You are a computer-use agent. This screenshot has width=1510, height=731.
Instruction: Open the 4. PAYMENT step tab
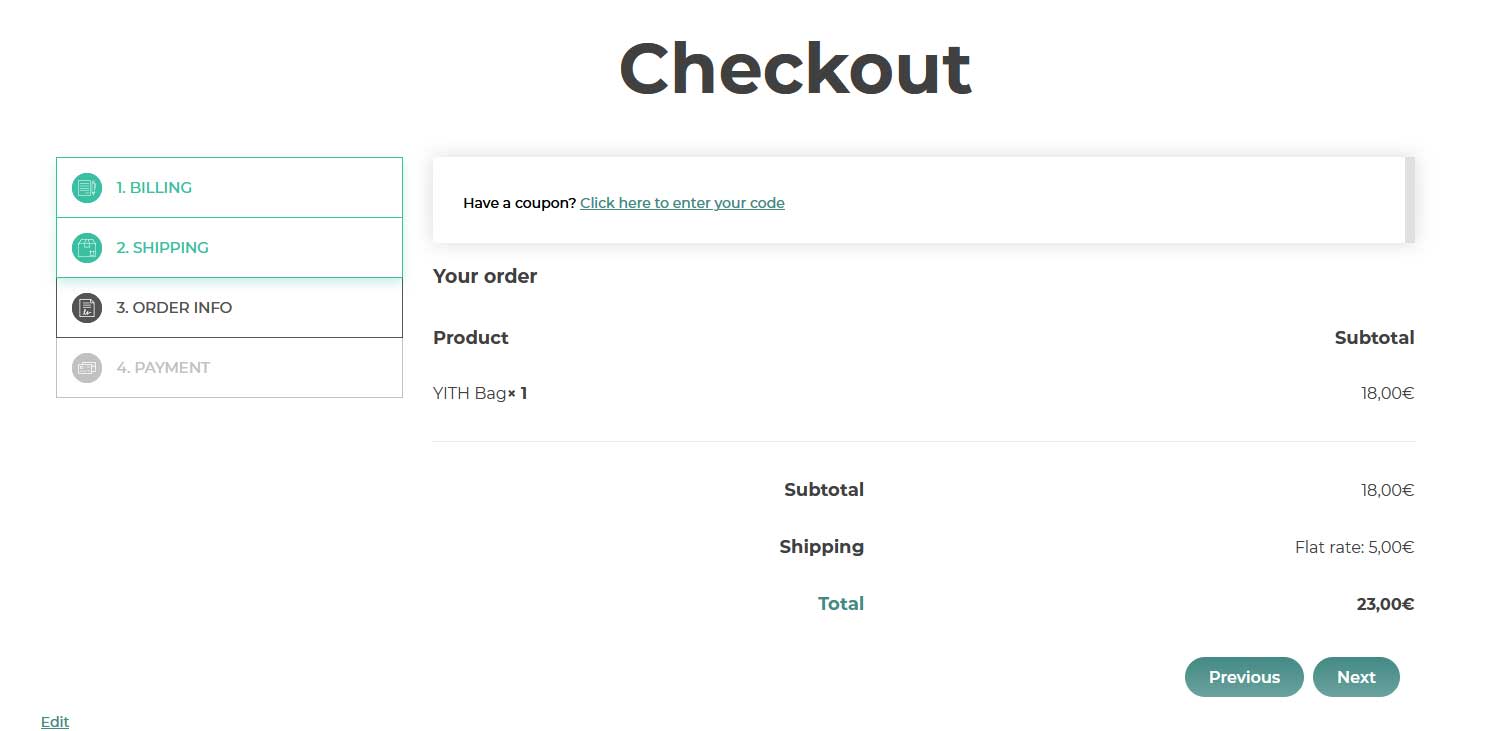tap(163, 368)
